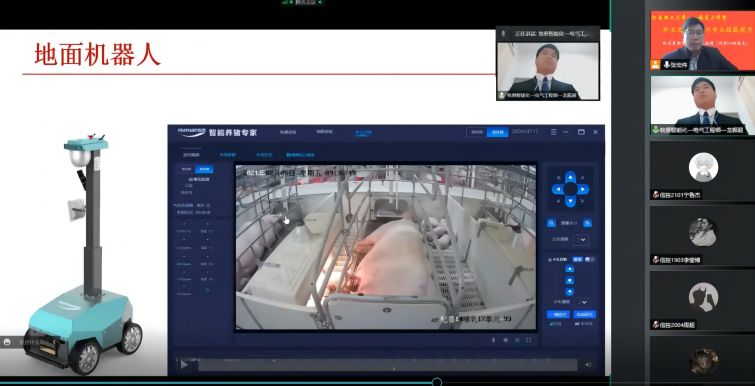Viewport: 755px width, 386px height.
Task: Pan camera up with the top arrow
Action: pos(571,177)
